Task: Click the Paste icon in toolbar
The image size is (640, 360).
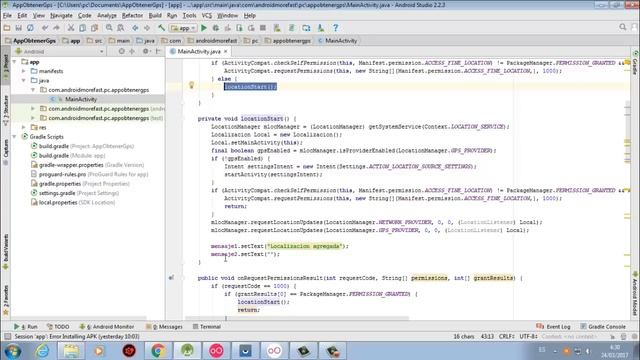Action: [94, 28]
